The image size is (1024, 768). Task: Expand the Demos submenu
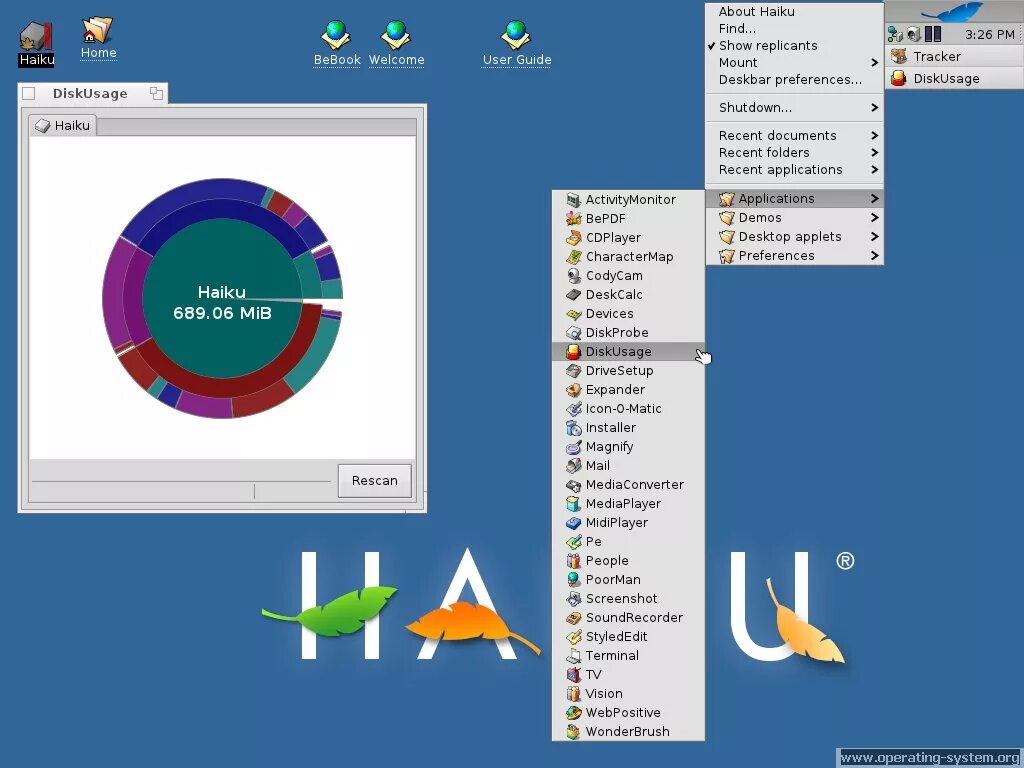click(x=794, y=217)
